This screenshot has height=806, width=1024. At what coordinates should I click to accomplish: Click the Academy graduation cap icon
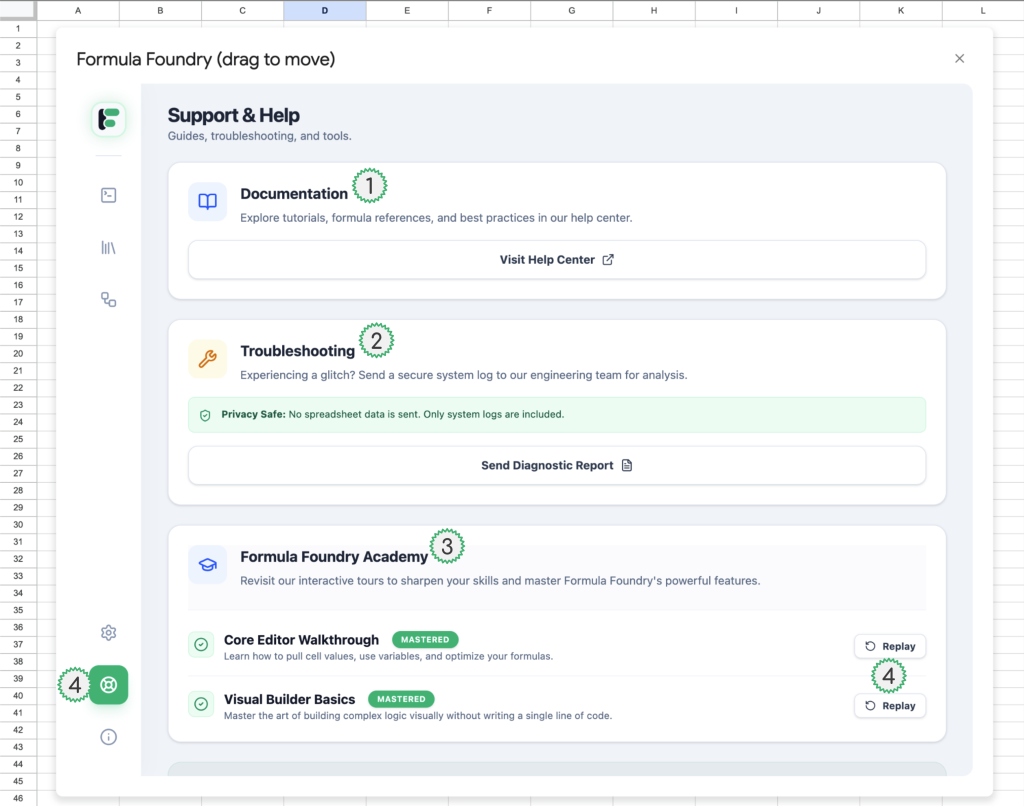pyautogui.click(x=207, y=564)
